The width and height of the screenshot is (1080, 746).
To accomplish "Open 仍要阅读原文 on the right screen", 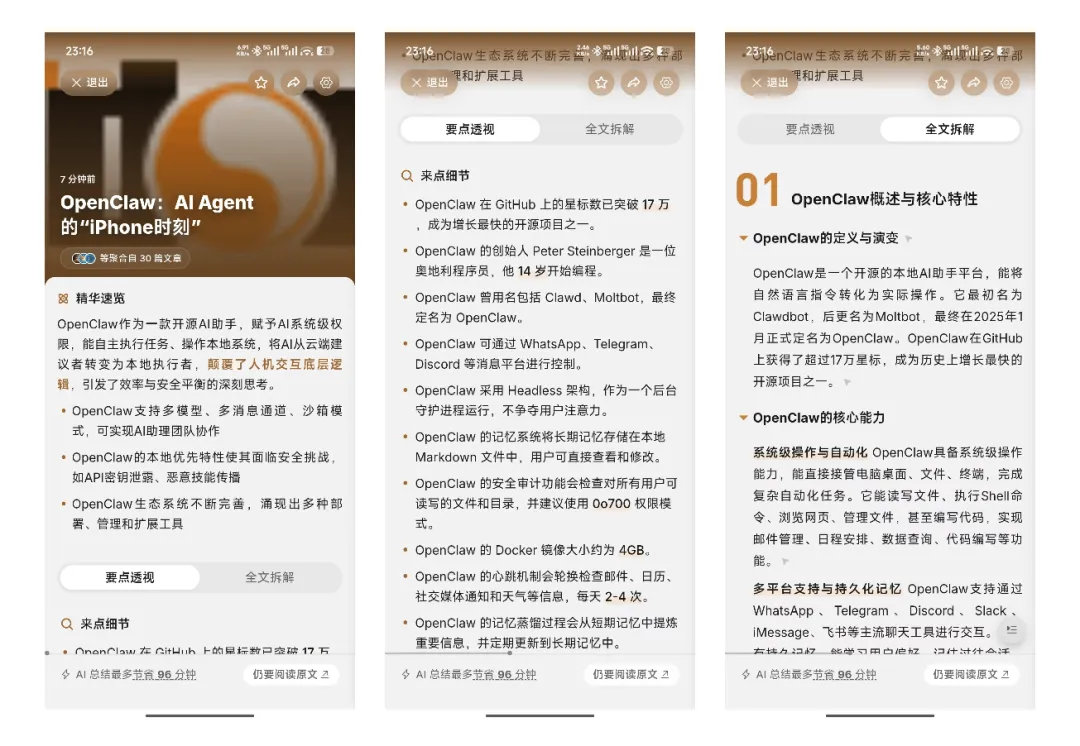I will (970, 674).
